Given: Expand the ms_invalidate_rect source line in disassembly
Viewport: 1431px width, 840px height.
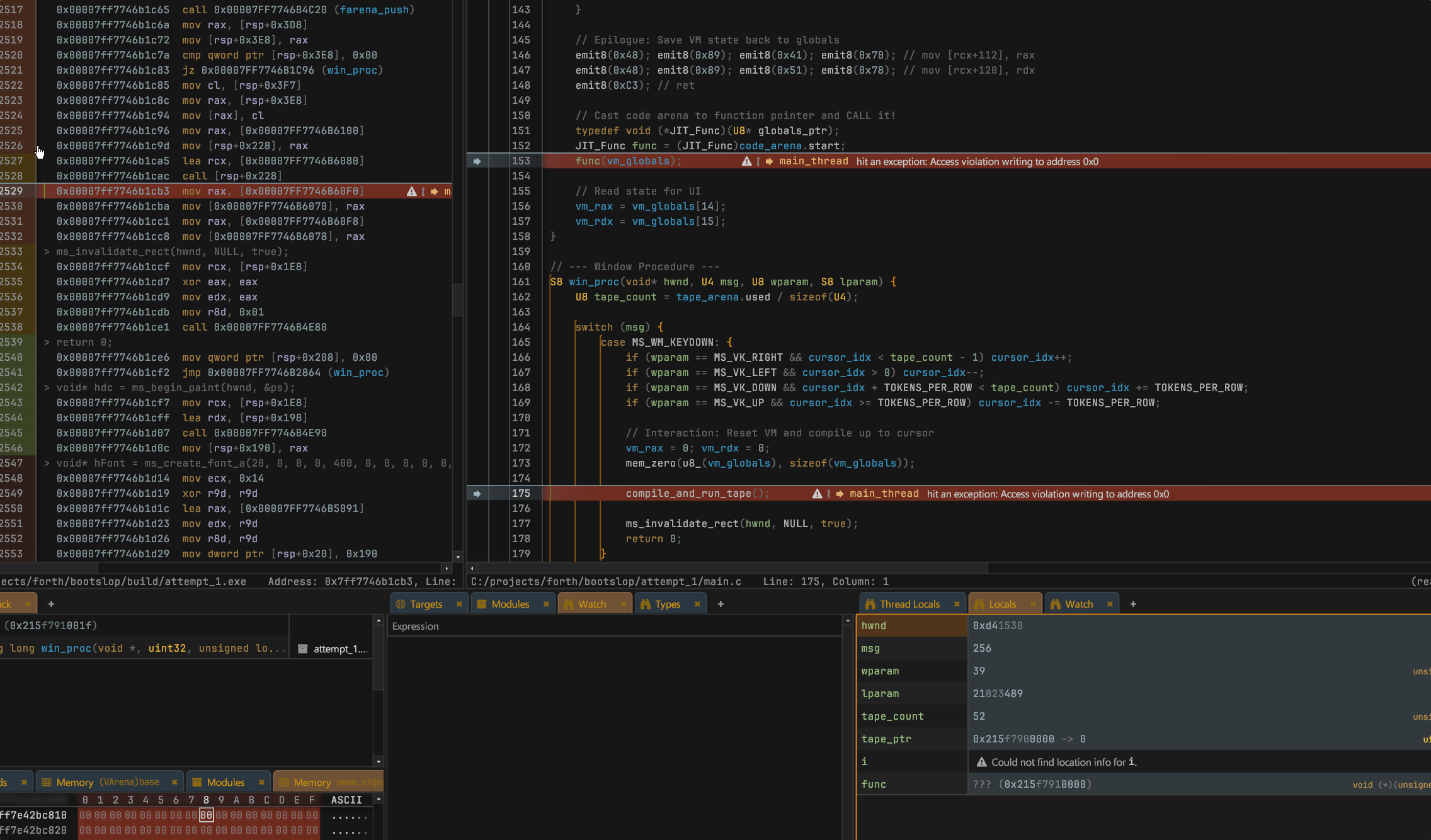Looking at the screenshot, I should pyautogui.click(x=47, y=252).
